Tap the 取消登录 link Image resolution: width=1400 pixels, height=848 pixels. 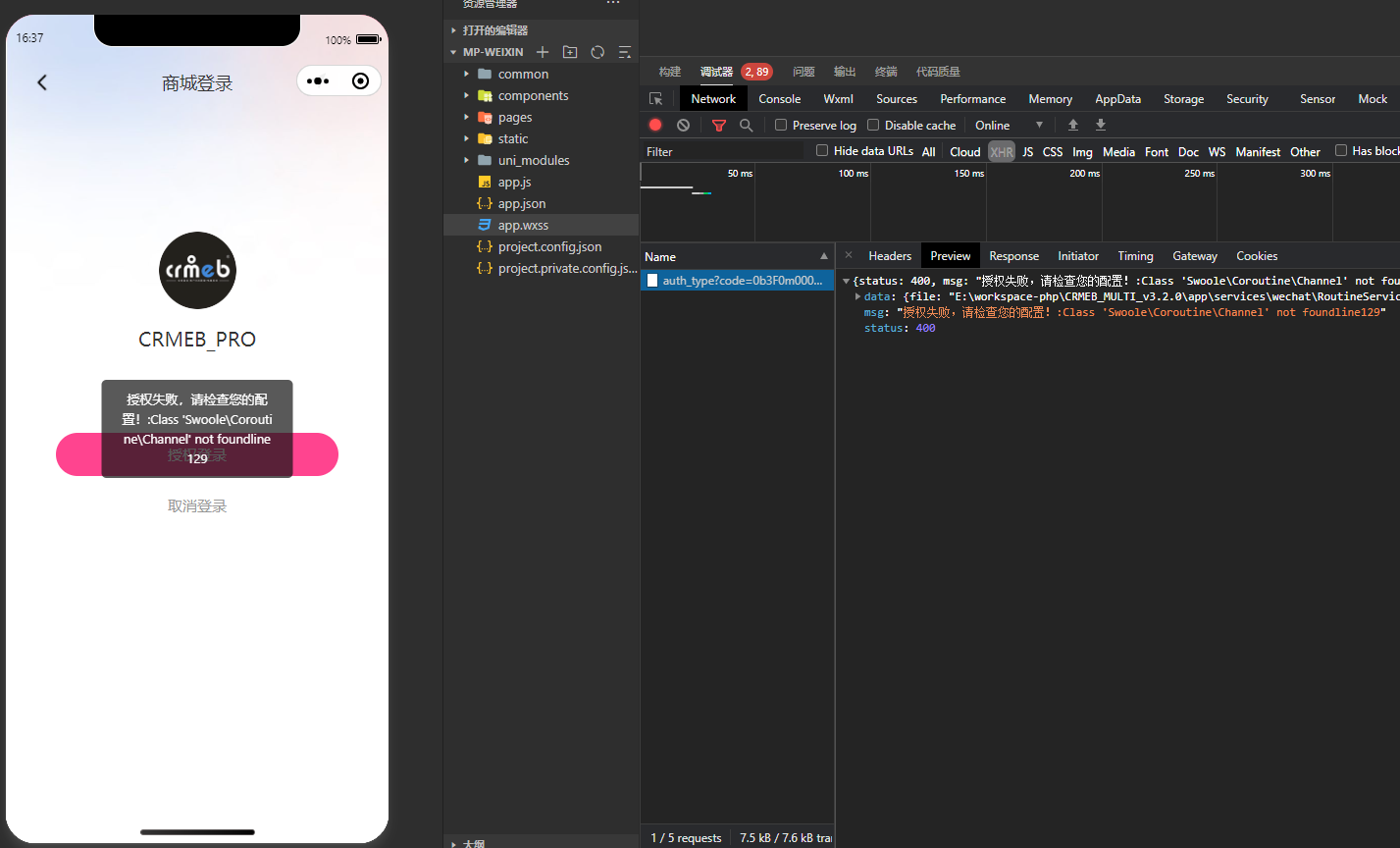(x=197, y=506)
